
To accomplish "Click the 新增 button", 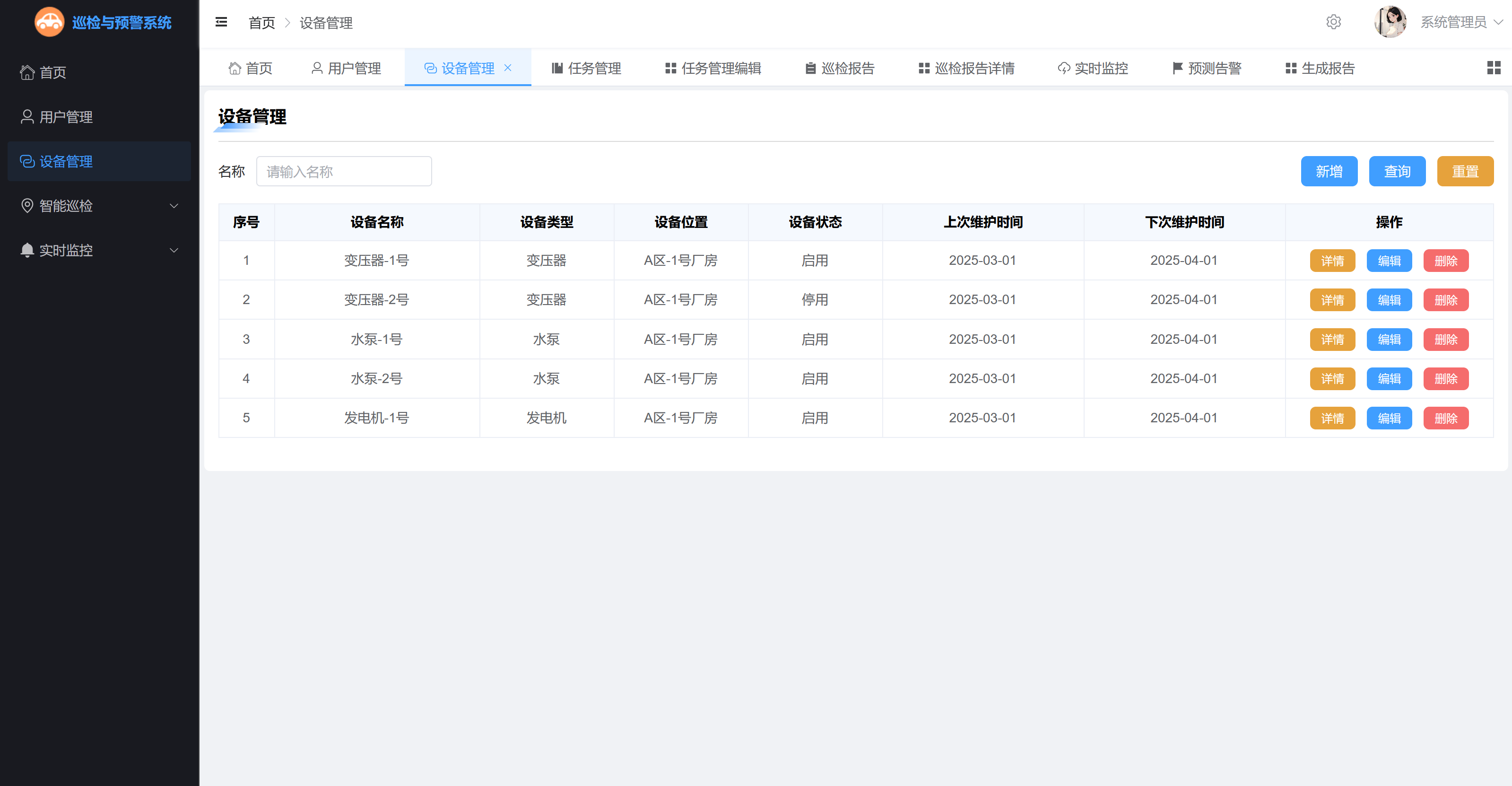I will (1329, 171).
